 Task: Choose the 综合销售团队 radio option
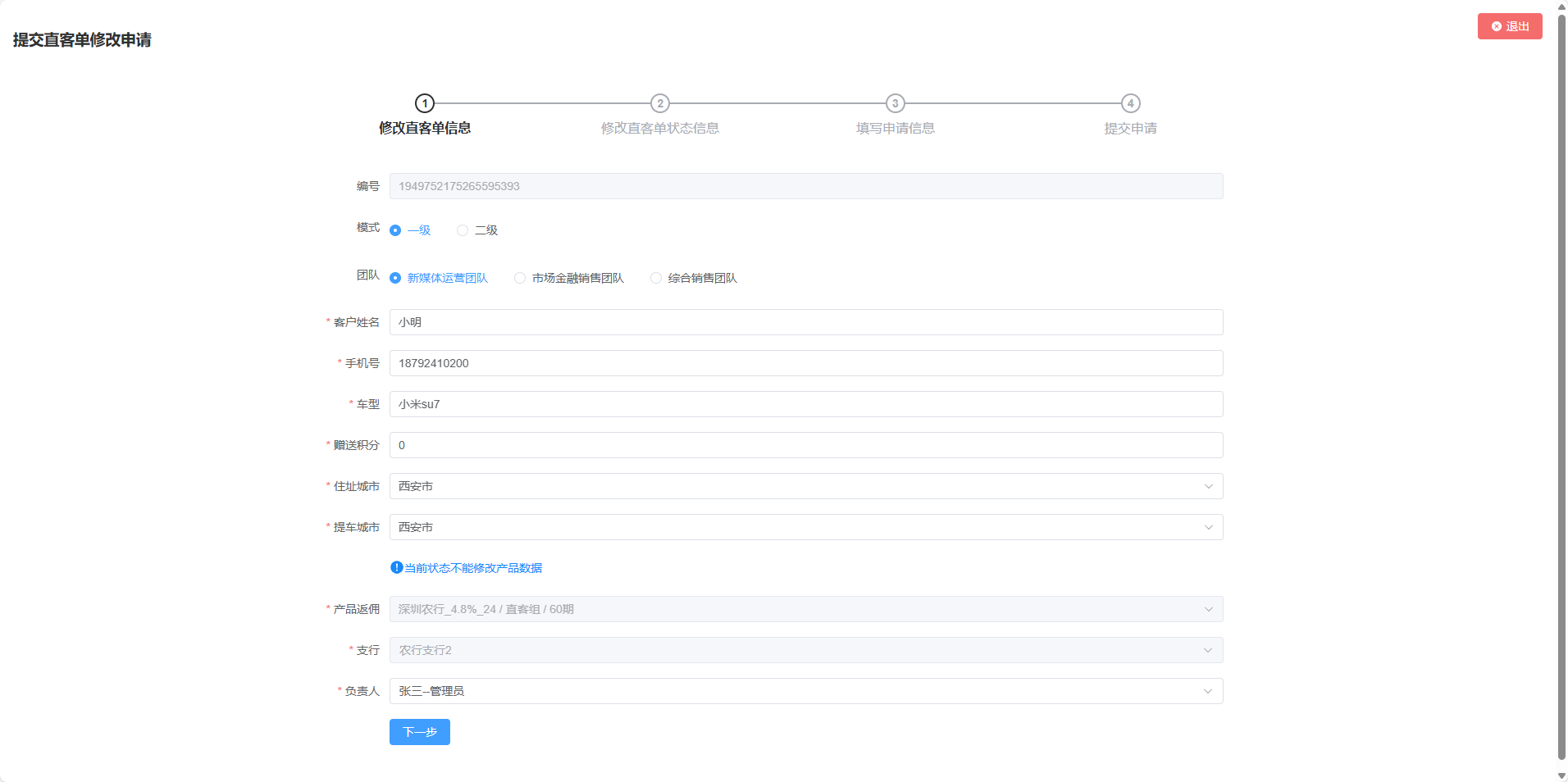tap(656, 278)
